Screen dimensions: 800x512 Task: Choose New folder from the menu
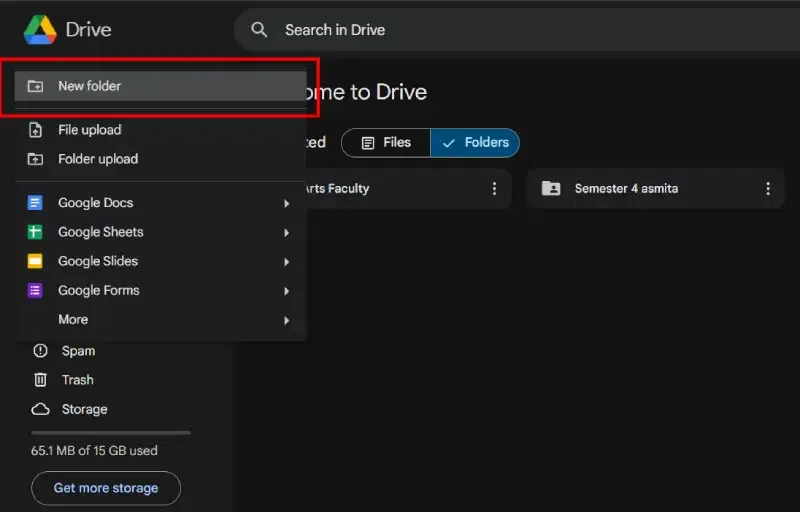(x=160, y=86)
